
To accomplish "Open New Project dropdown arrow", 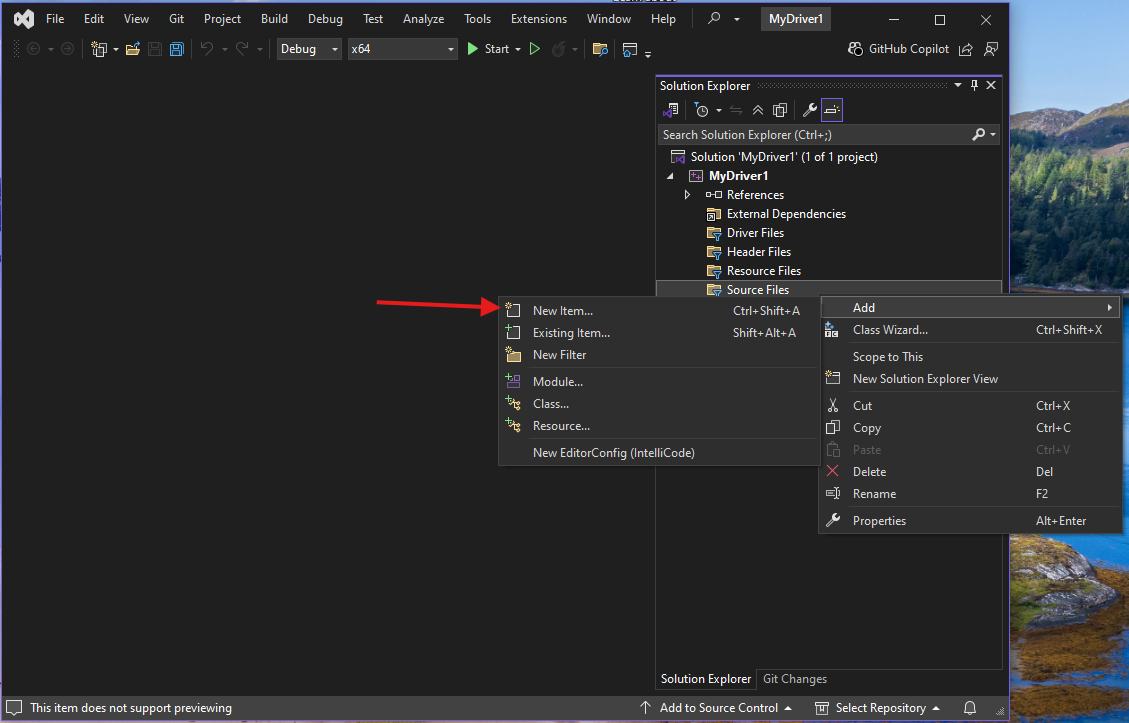I will pyautogui.click(x=115, y=49).
